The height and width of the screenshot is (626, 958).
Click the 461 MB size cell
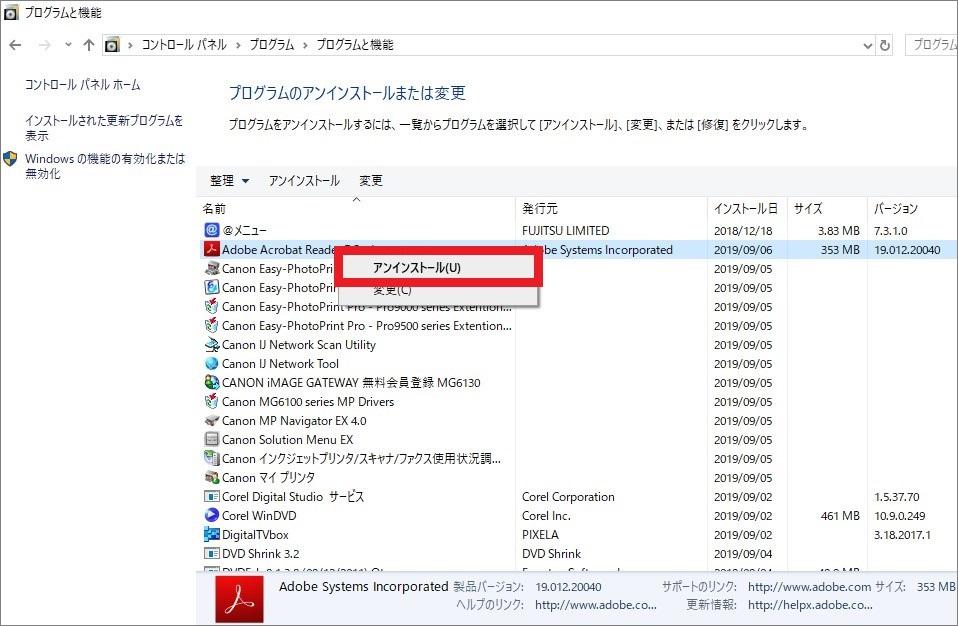click(840, 516)
